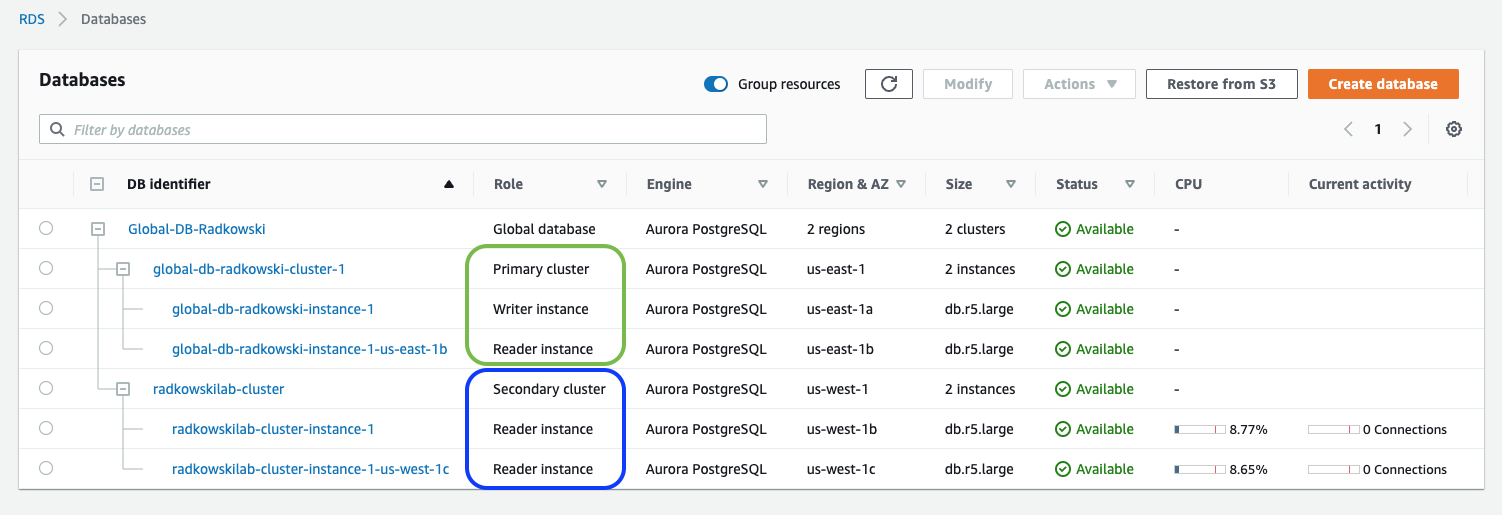1502x515 pixels.
Task: Select radio for radkowskilab-cluster-instance-1
Action: click(46, 429)
